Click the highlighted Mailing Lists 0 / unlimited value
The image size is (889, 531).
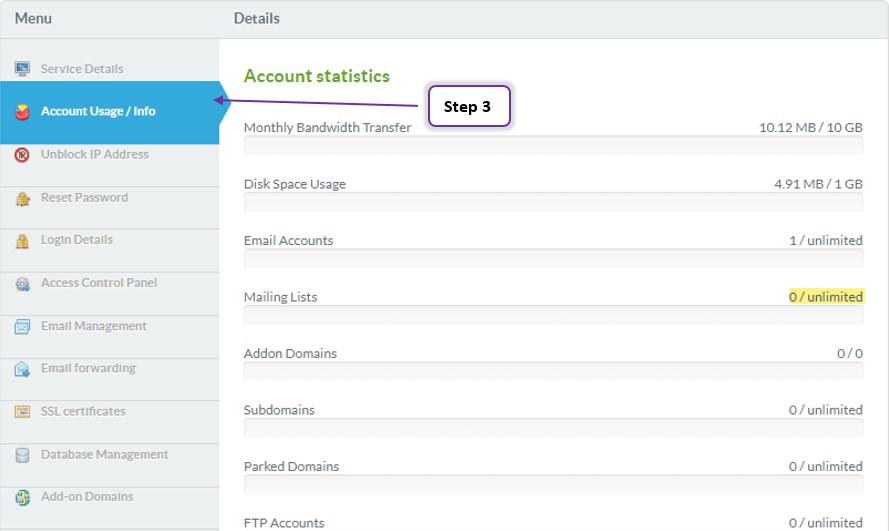point(826,296)
